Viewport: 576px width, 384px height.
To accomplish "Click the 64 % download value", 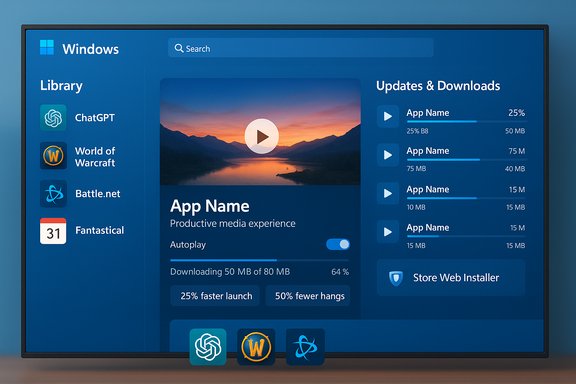I will [x=340, y=272].
